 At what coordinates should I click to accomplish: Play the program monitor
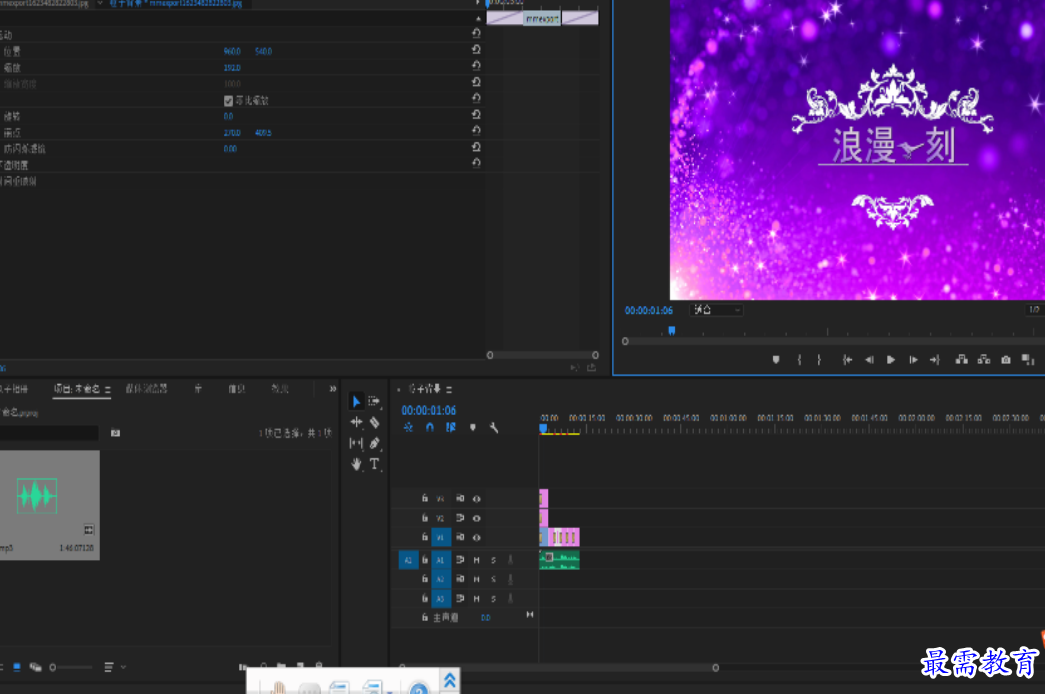[x=891, y=360]
